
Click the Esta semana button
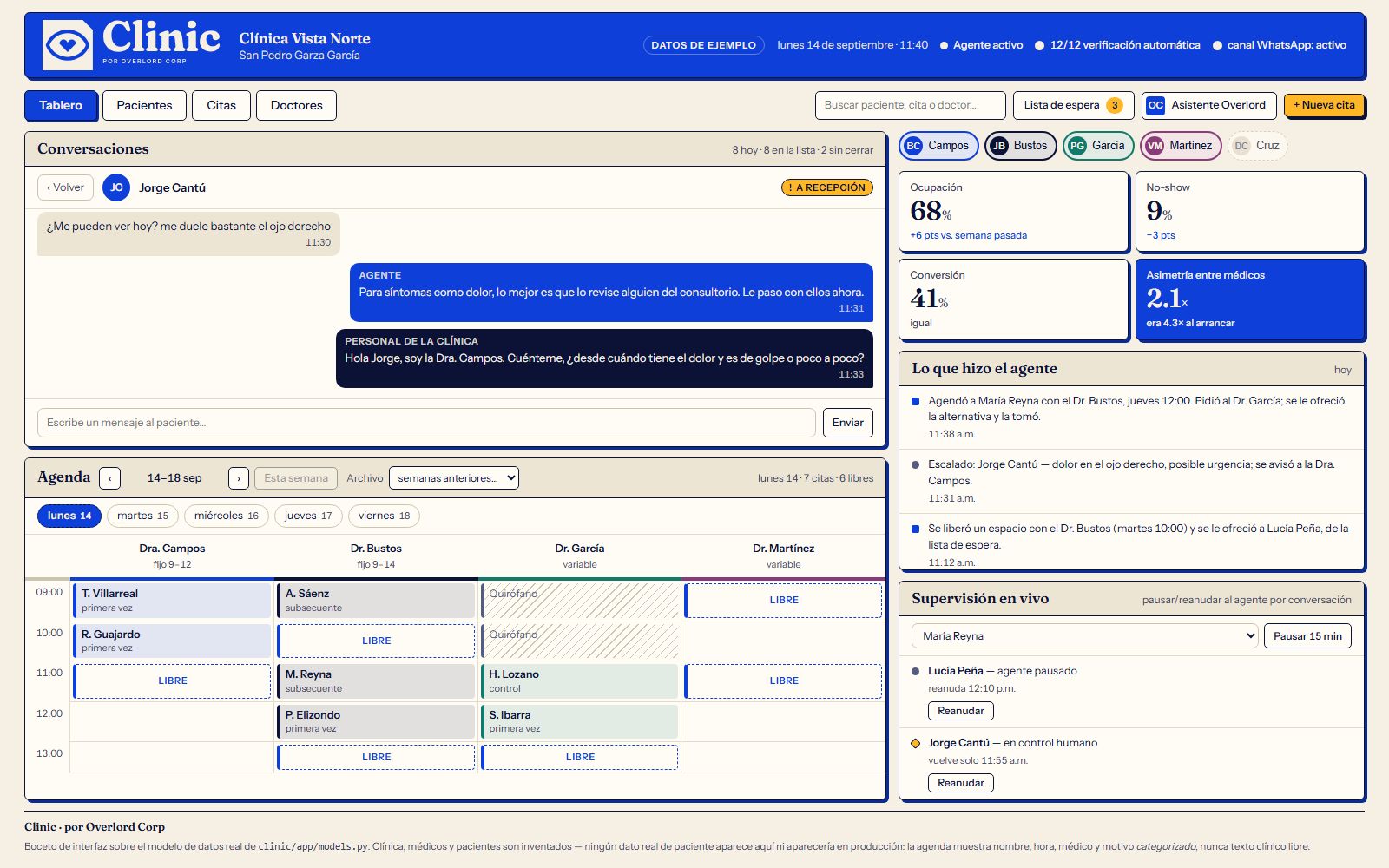pyautogui.click(x=296, y=478)
